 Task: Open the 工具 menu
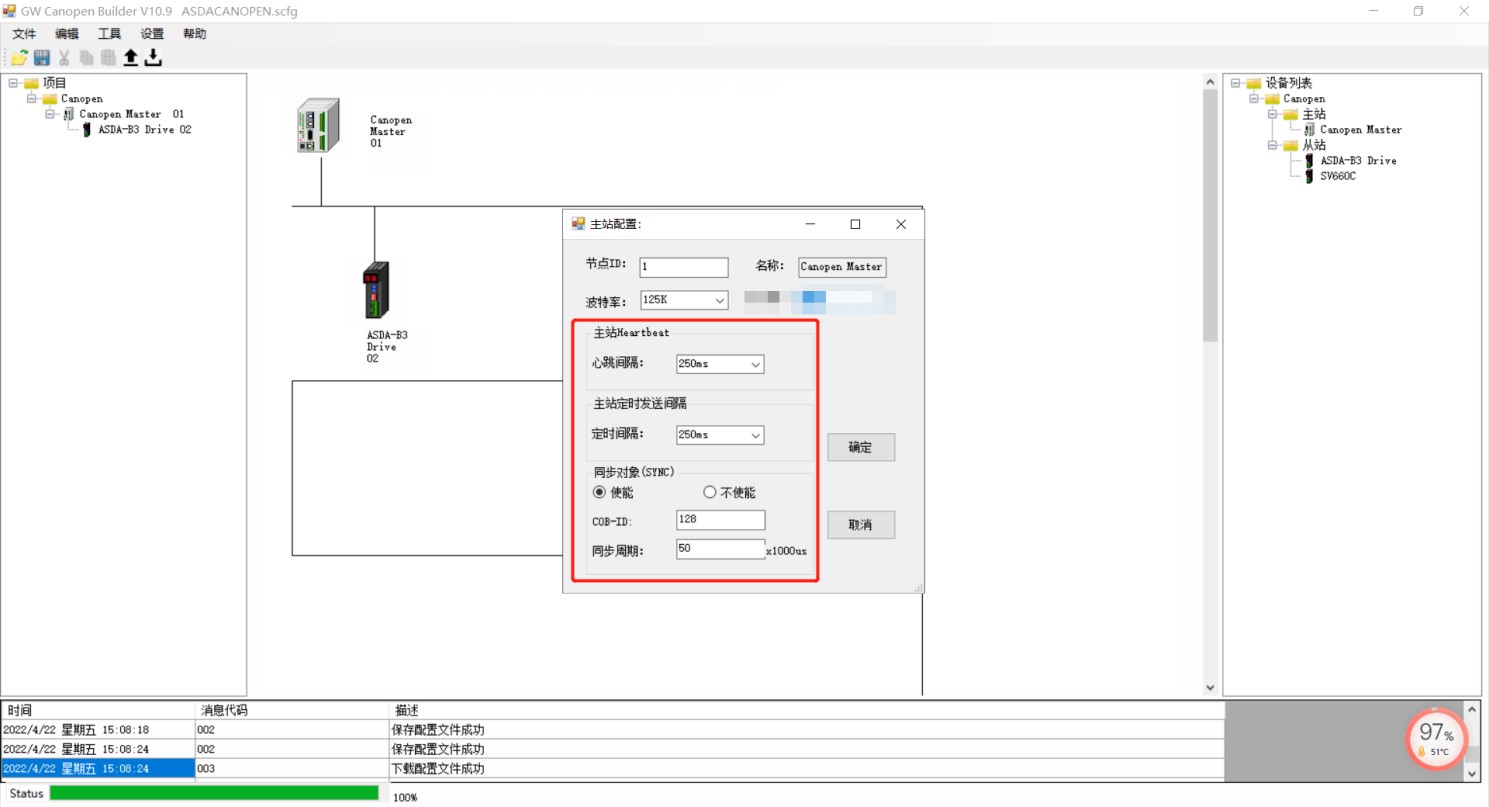click(109, 34)
